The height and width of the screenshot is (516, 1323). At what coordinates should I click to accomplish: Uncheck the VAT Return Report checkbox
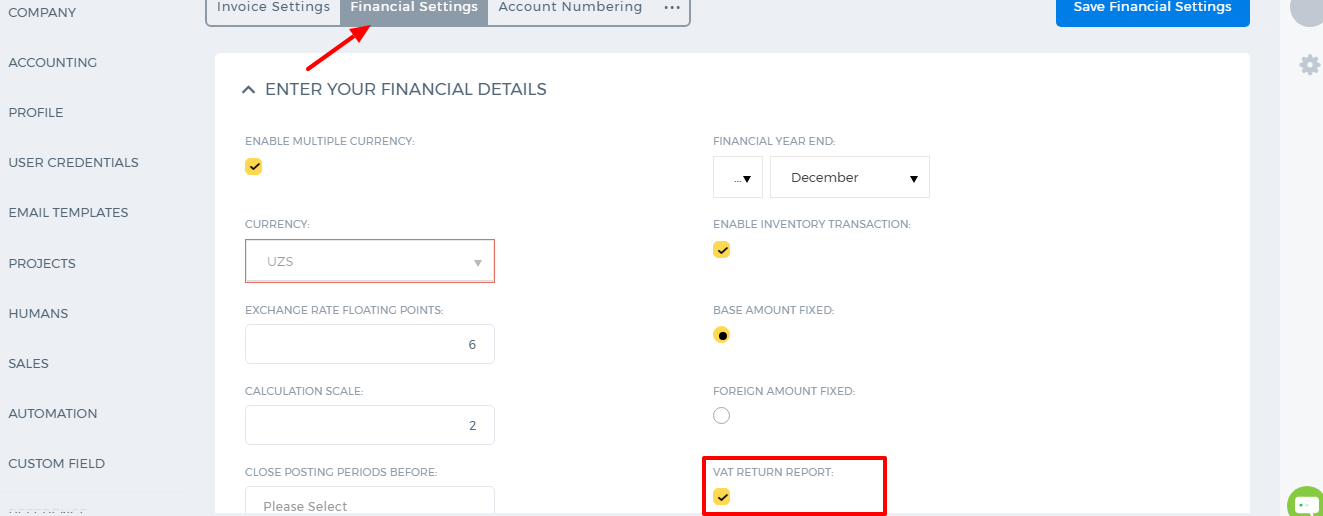click(722, 496)
